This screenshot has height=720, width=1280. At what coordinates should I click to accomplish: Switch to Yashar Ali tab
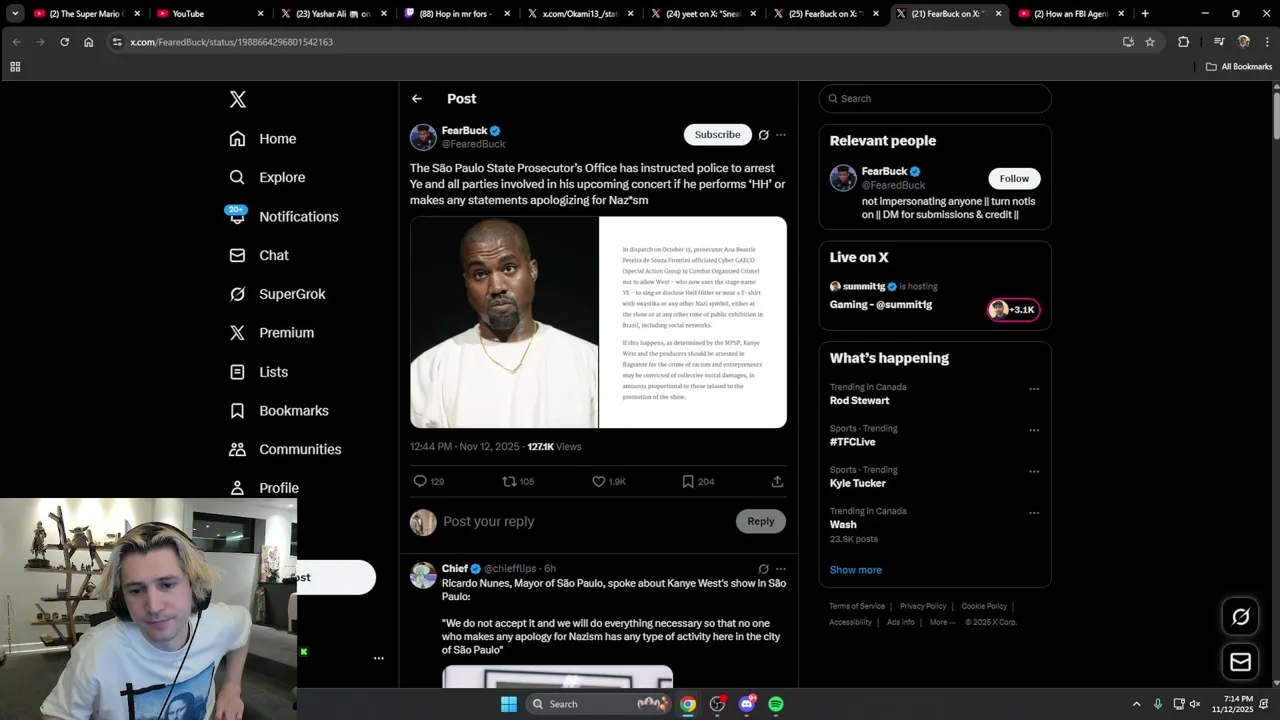pos(333,14)
